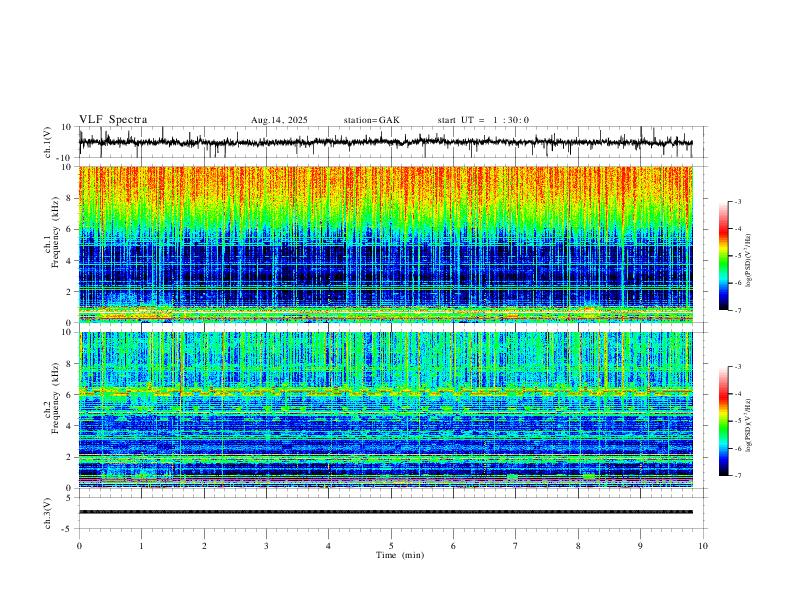Click the "VLF Spectra" title text
Viewport: 792px width, 612px height.
[113, 120]
